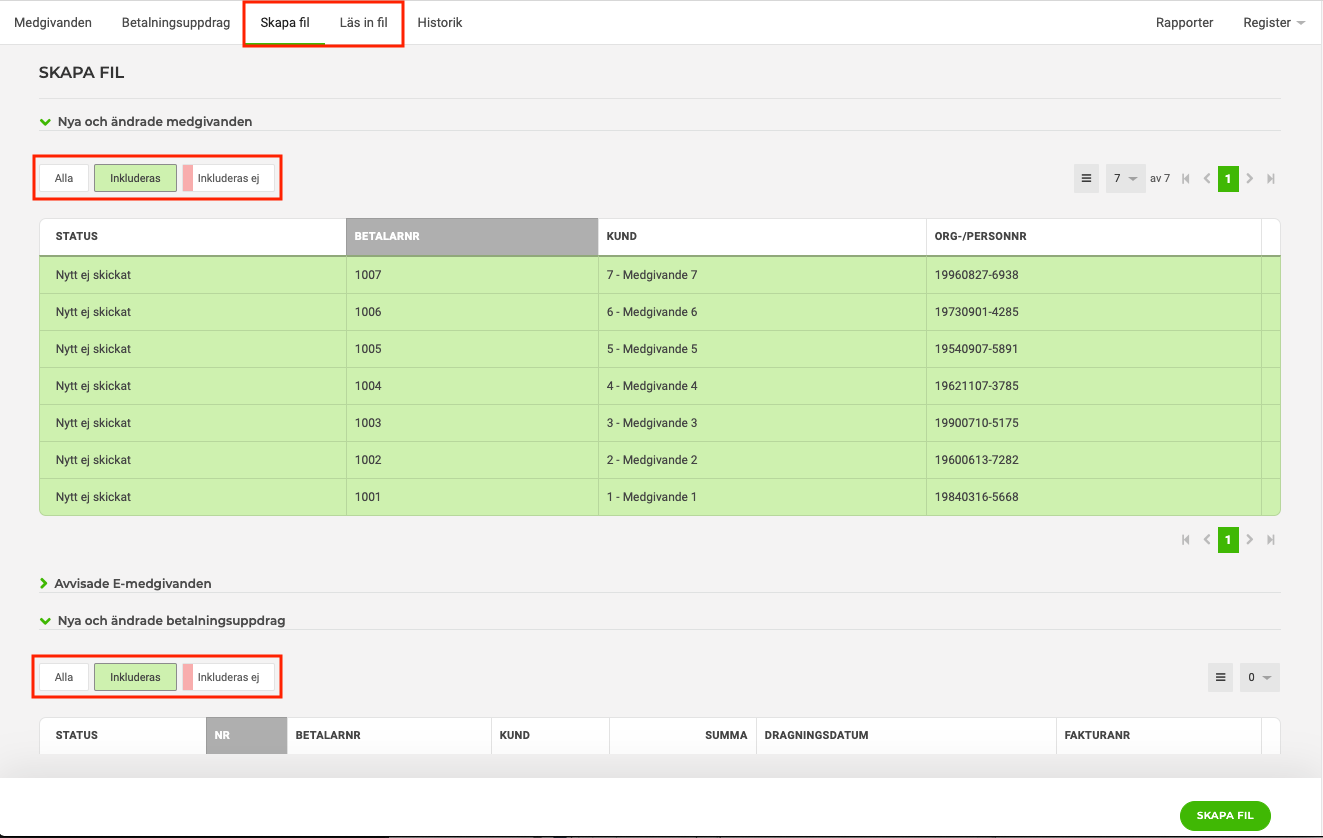This screenshot has width=1323, height=838.
Task: Sort medgivanden table by STATUS column
Action: click(193, 237)
